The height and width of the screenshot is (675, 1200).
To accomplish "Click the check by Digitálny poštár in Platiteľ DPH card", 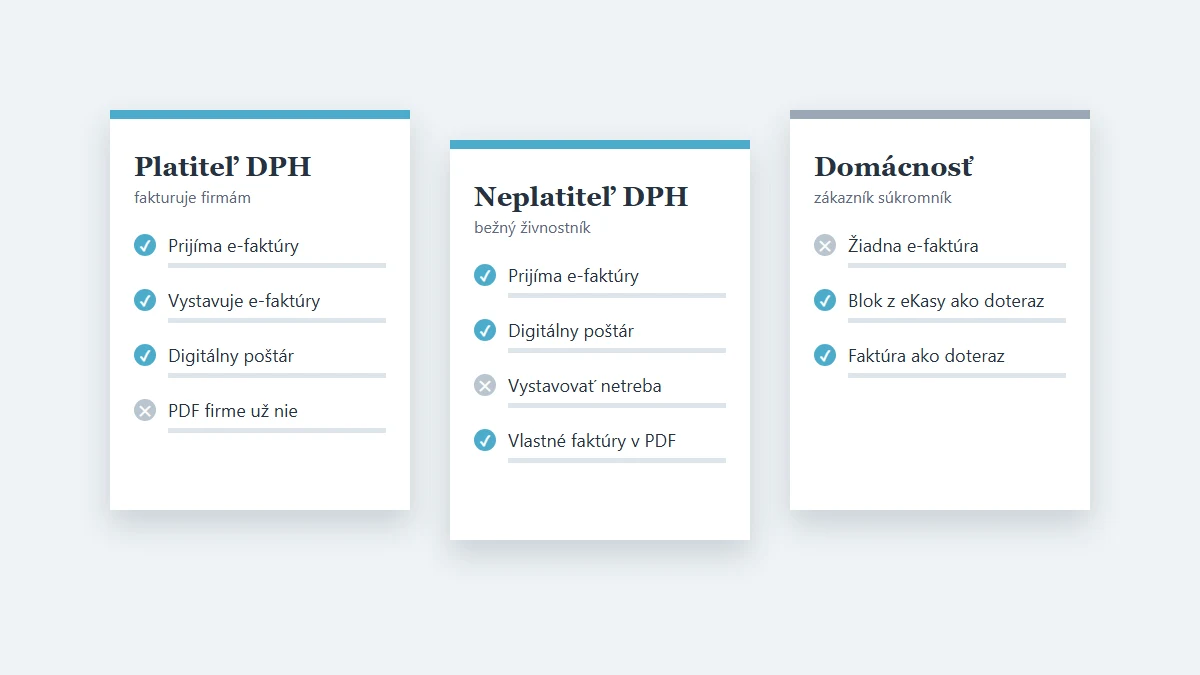I will (145, 355).
